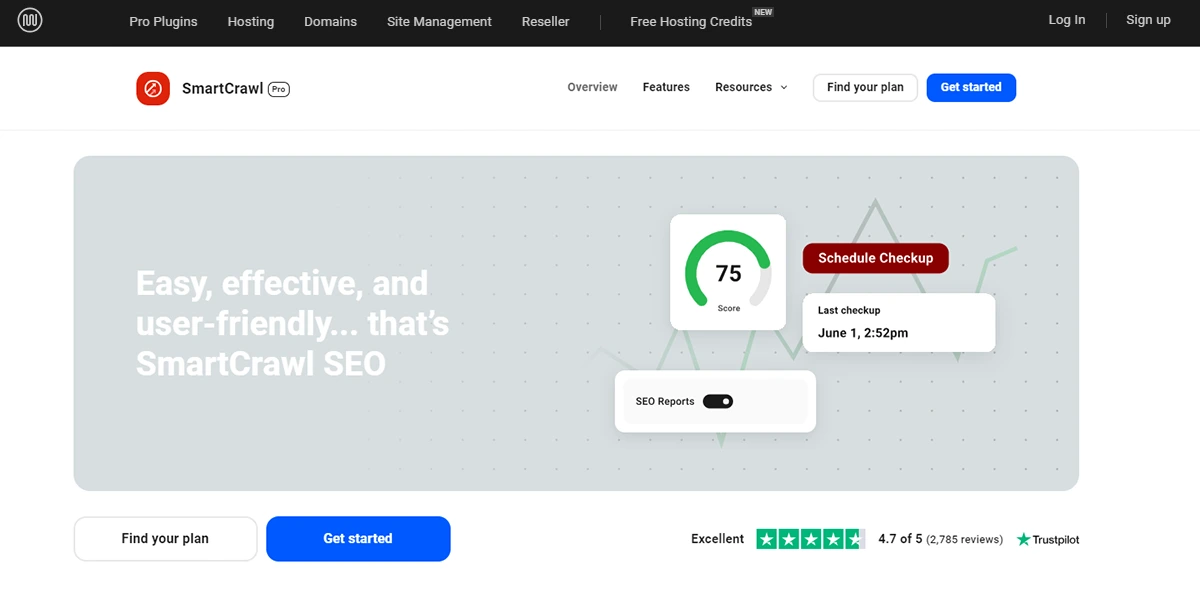Open the Reseller menu item
The height and width of the screenshot is (600, 1200).
546,21
